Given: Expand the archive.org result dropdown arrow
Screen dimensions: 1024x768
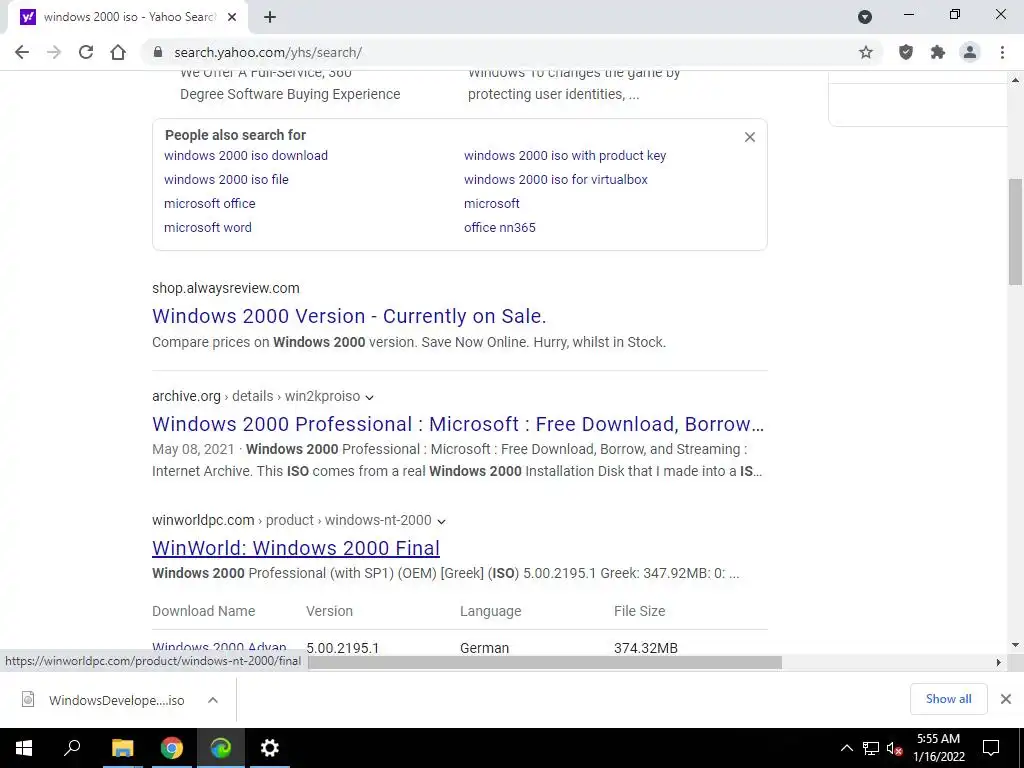Looking at the screenshot, I should pyautogui.click(x=370, y=397).
